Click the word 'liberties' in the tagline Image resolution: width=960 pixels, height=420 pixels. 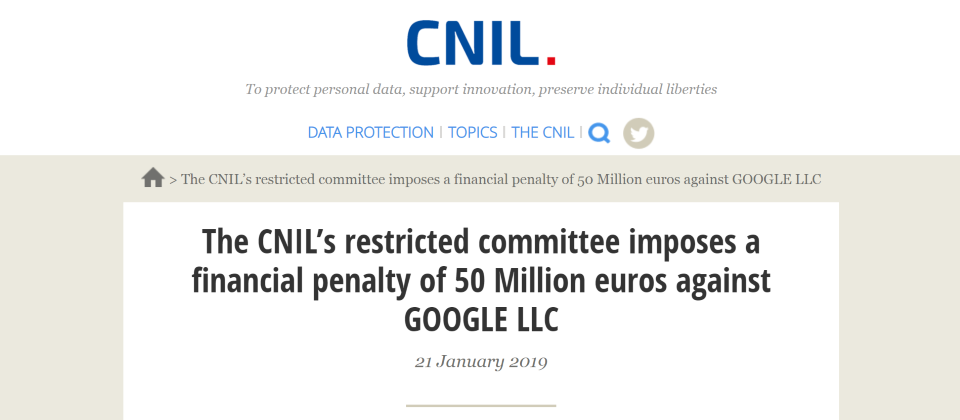click(x=691, y=89)
